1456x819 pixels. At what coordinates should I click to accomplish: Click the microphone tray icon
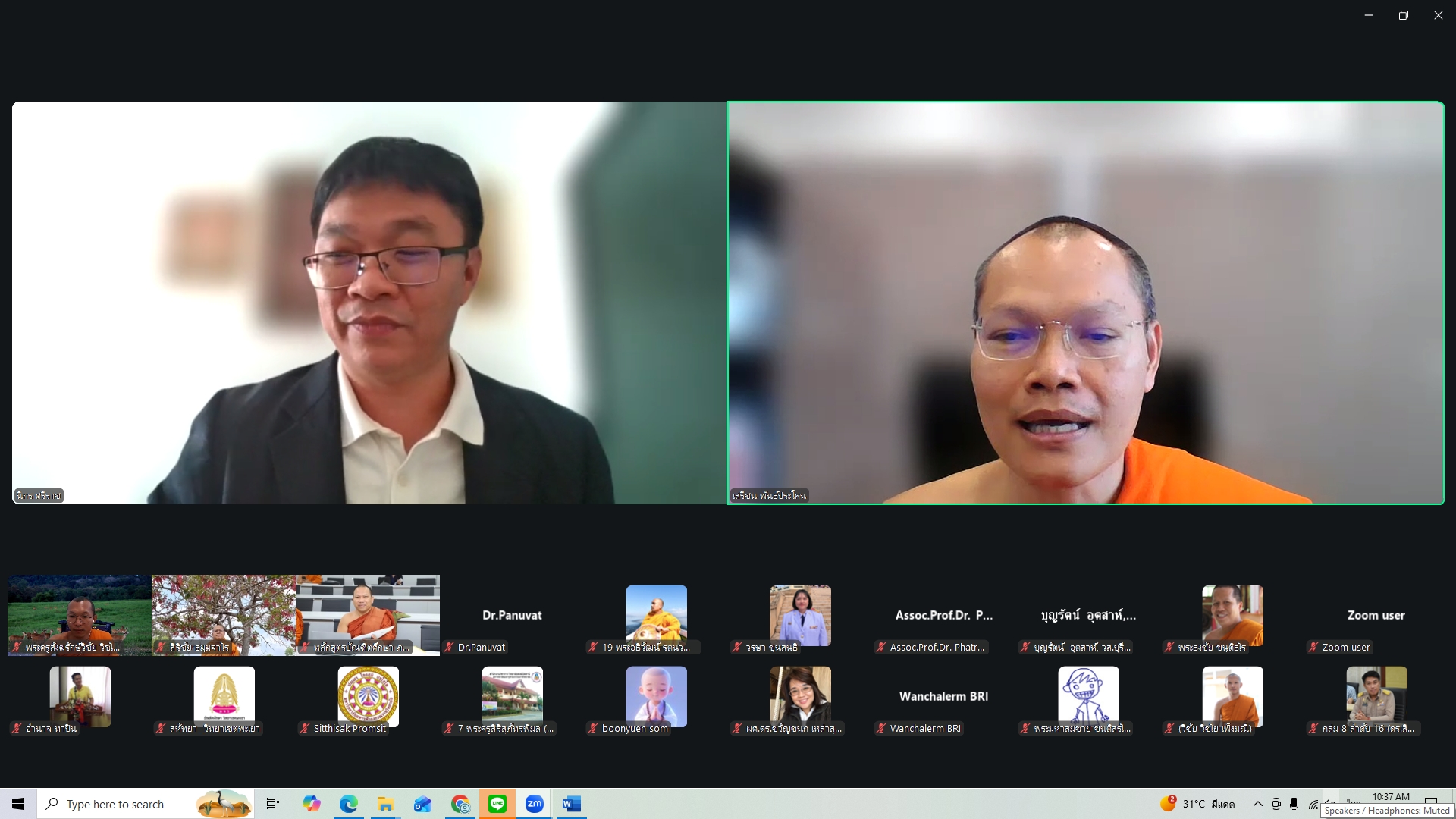click(1294, 804)
